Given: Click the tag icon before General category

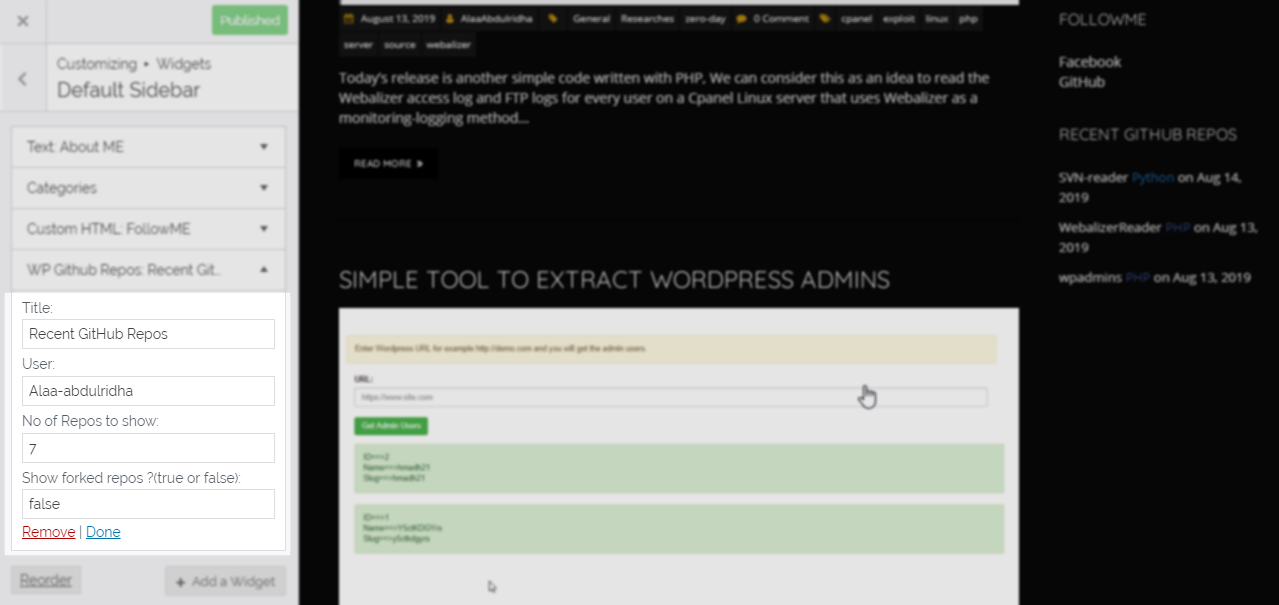Looking at the screenshot, I should click(553, 19).
